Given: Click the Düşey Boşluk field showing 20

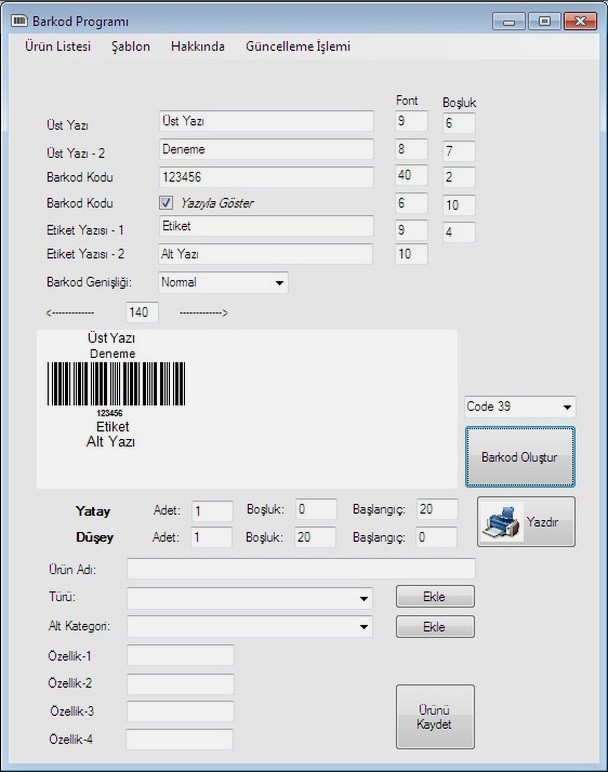Looking at the screenshot, I should point(315,537).
